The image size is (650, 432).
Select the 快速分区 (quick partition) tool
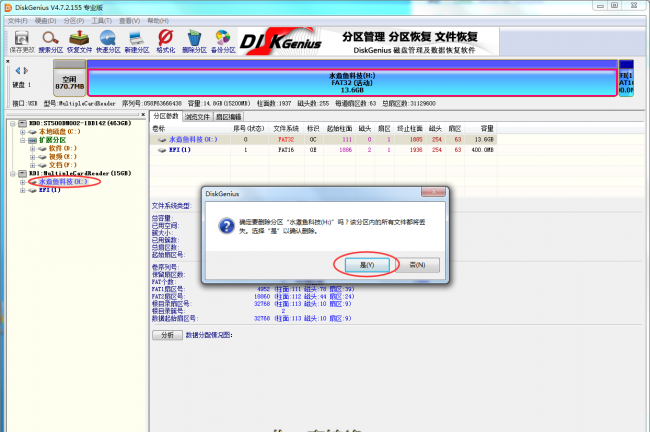point(108,41)
